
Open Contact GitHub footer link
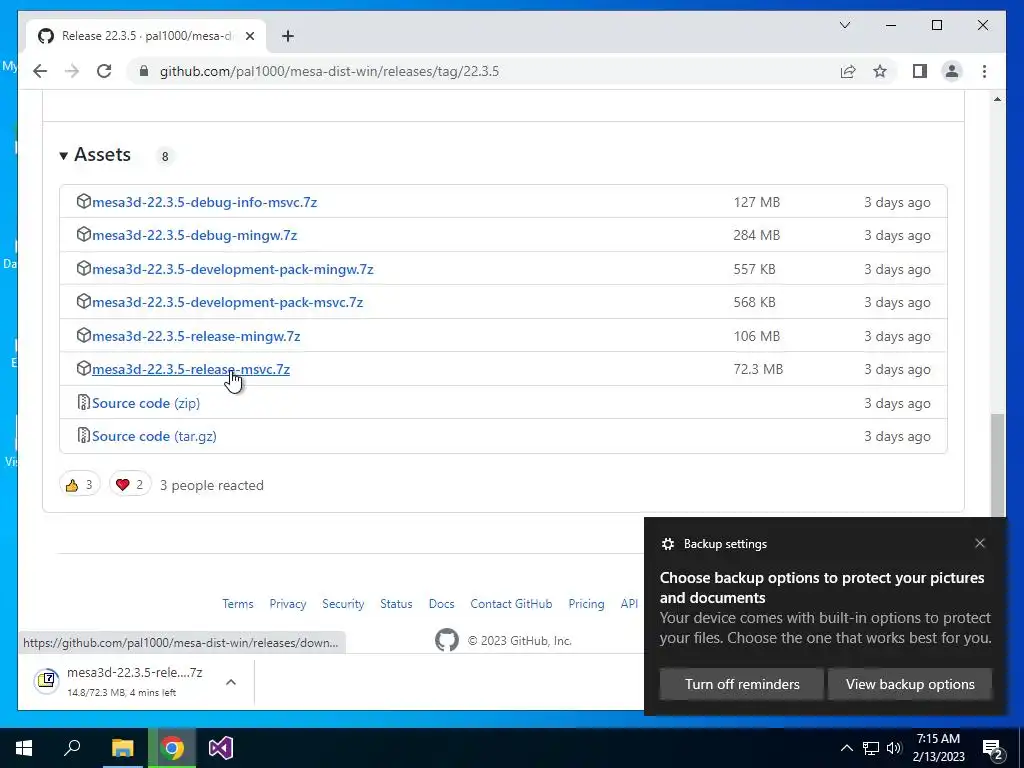tap(511, 603)
